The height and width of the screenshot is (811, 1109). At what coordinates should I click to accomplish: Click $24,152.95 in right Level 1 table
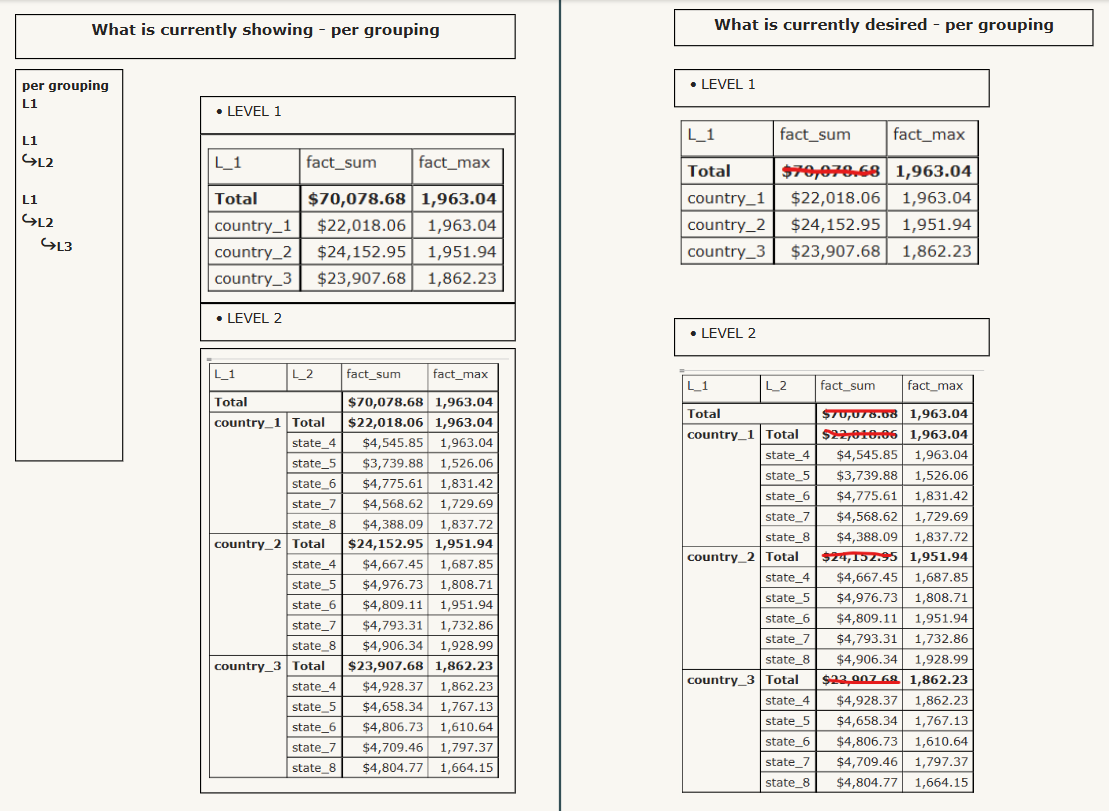pyautogui.click(x=835, y=225)
